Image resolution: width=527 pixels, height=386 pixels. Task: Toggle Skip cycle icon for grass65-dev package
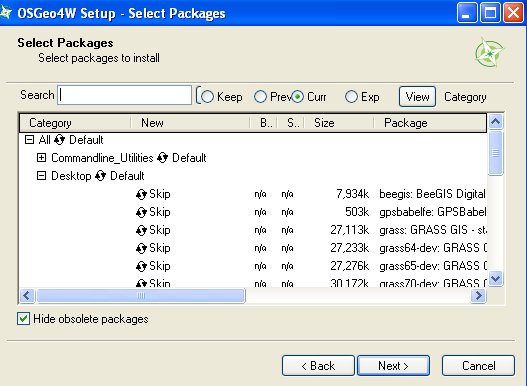(141, 267)
